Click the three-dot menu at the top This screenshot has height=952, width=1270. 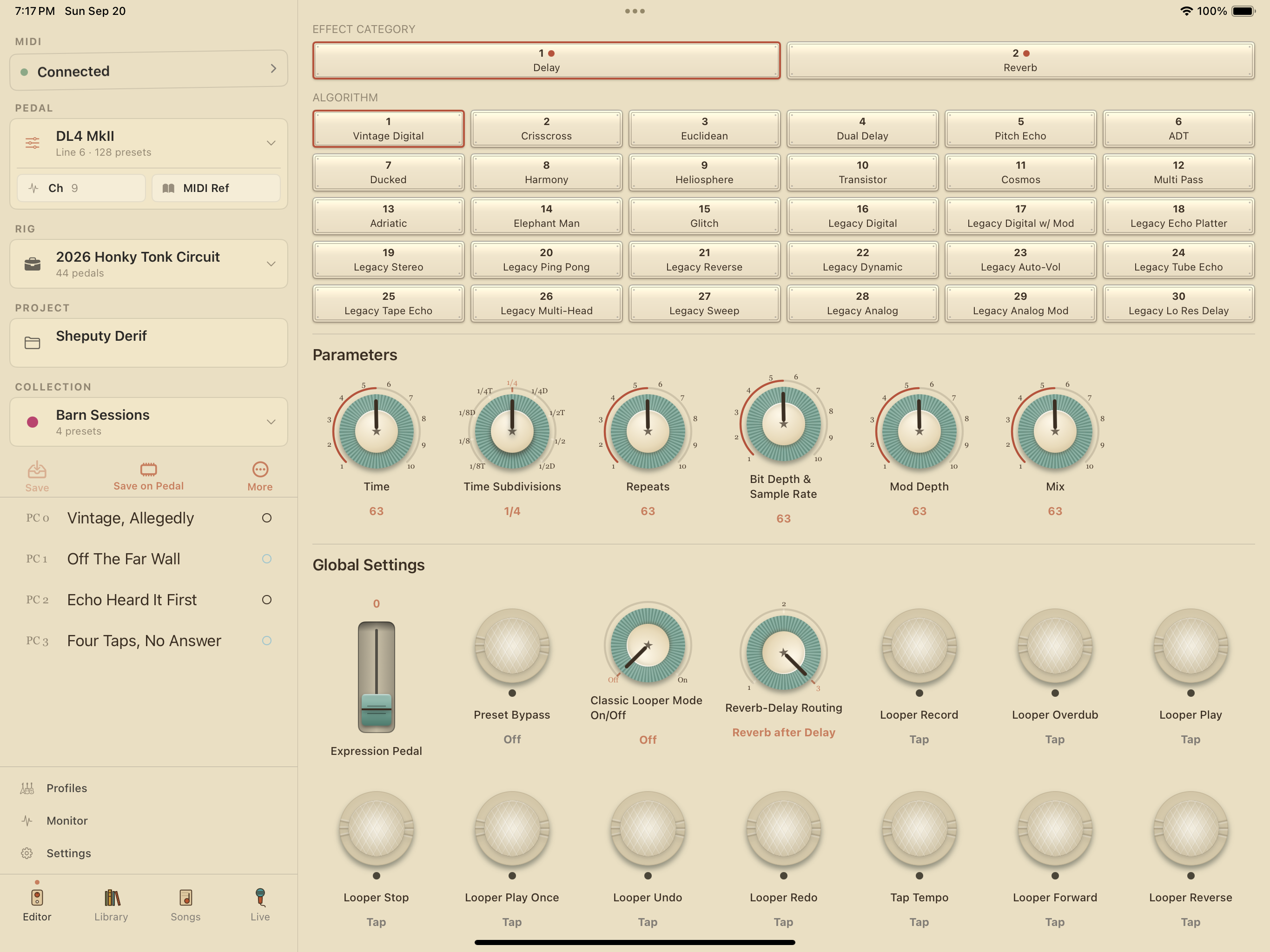(635, 11)
